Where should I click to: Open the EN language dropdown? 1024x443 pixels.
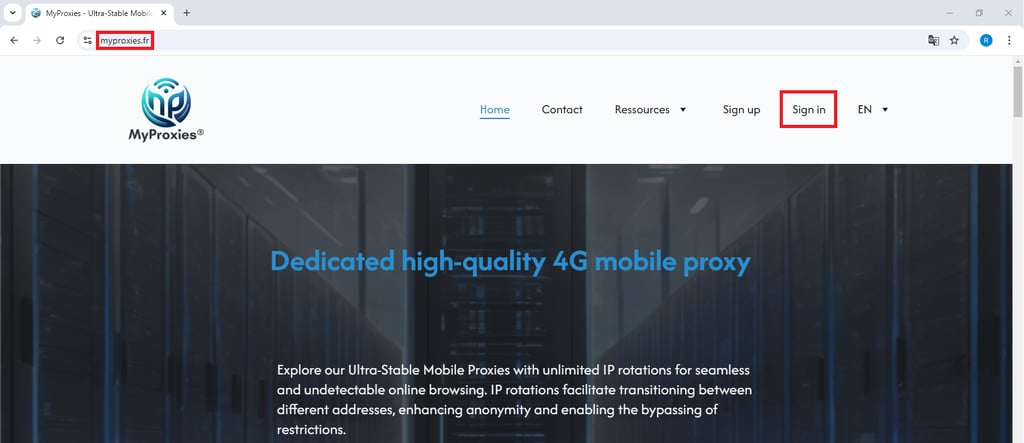(873, 109)
